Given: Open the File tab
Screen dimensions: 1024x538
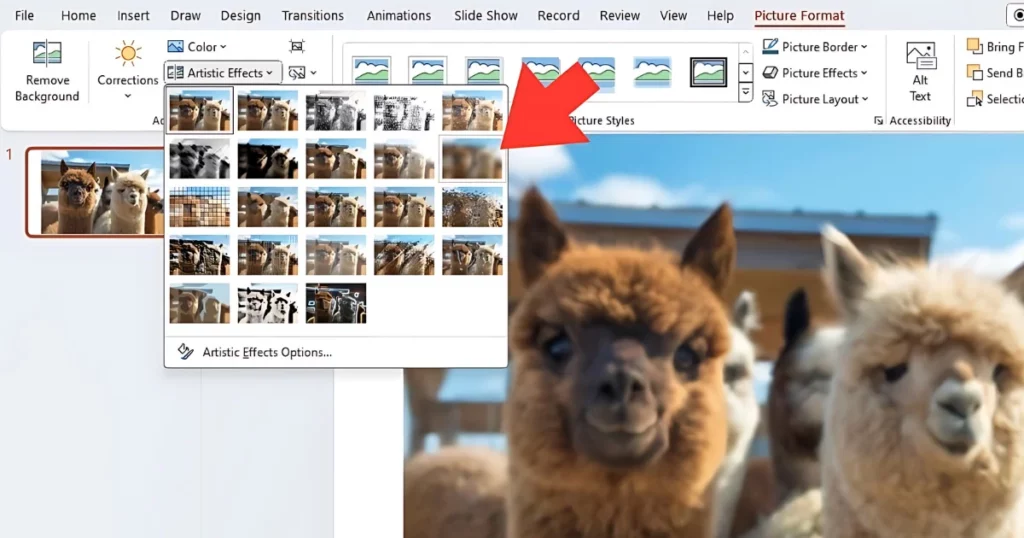Looking at the screenshot, I should (24, 16).
